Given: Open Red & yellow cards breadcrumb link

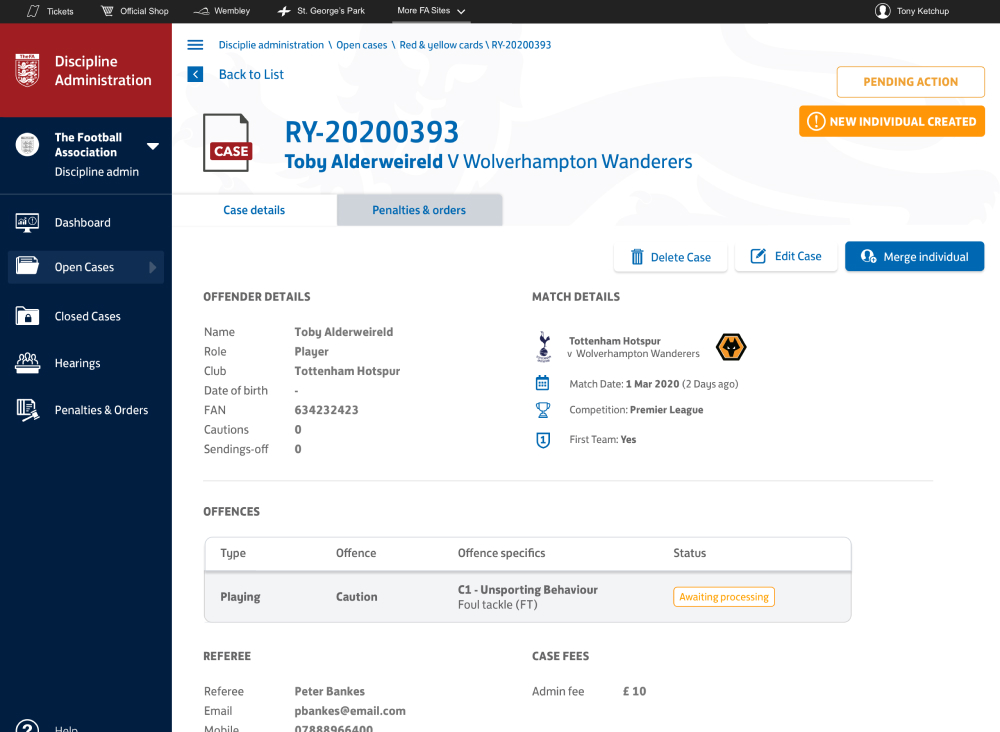Looking at the screenshot, I should 441,45.
